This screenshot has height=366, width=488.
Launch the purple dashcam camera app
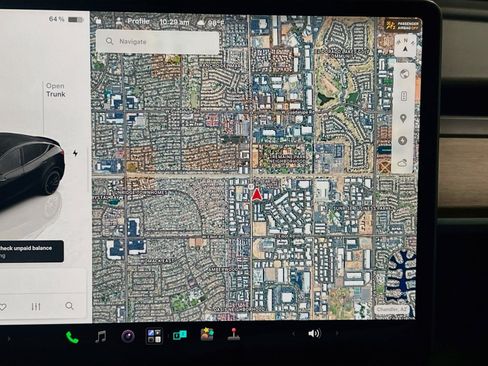[128, 336]
